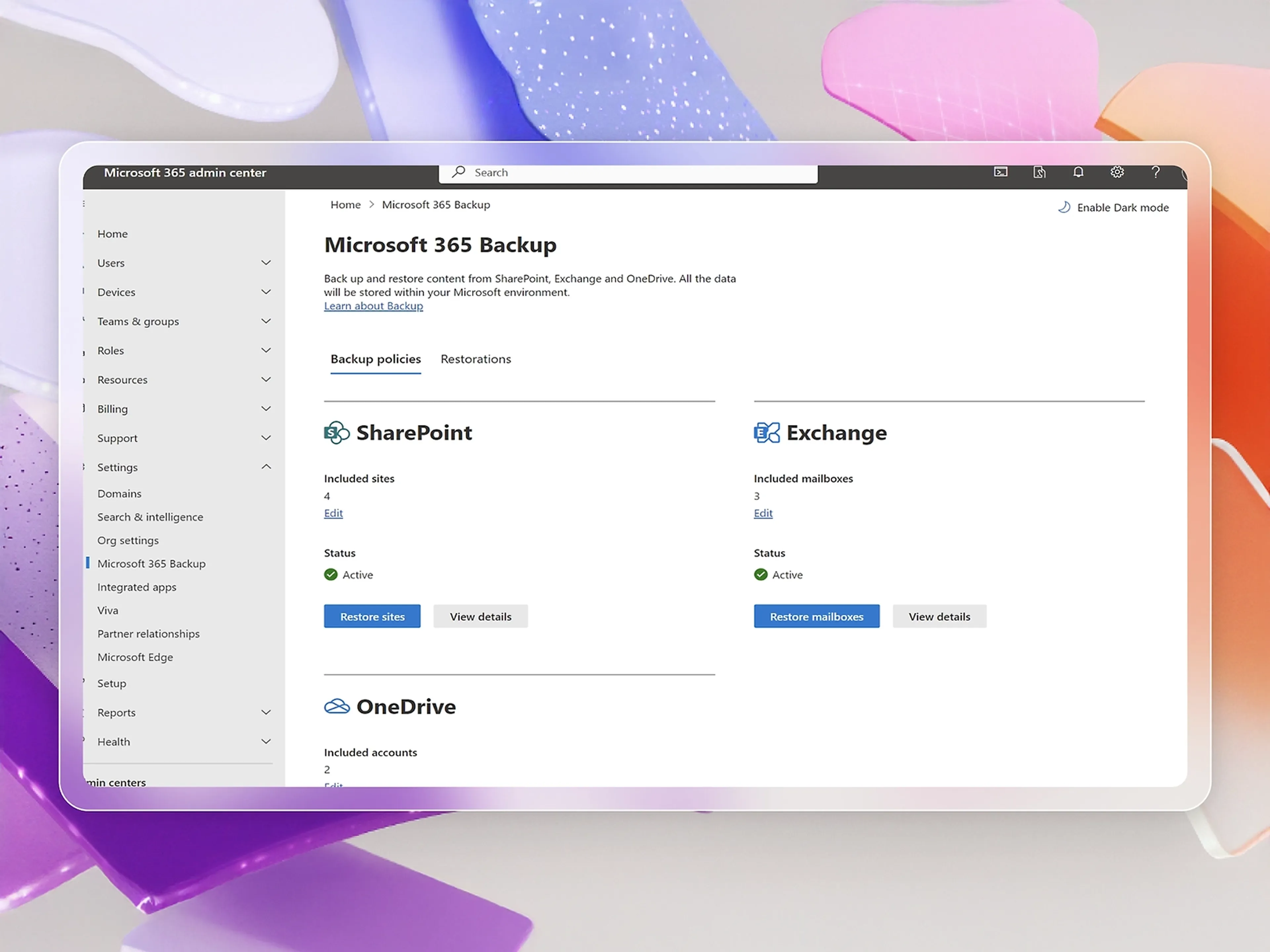This screenshot has width=1270, height=952.
Task: Click the Included accounts label
Action: pyautogui.click(x=370, y=752)
